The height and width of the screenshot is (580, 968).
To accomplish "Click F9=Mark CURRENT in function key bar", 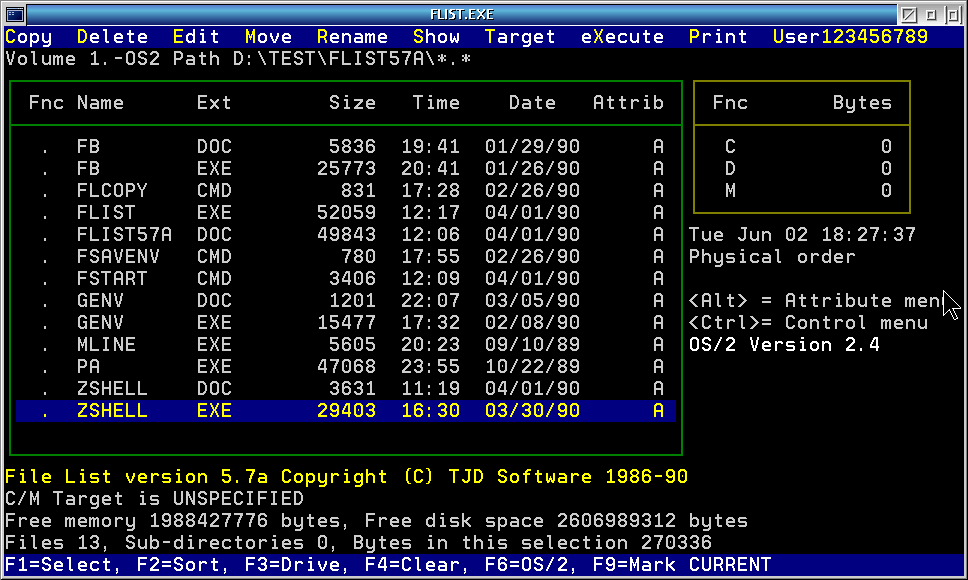I will pos(682,565).
